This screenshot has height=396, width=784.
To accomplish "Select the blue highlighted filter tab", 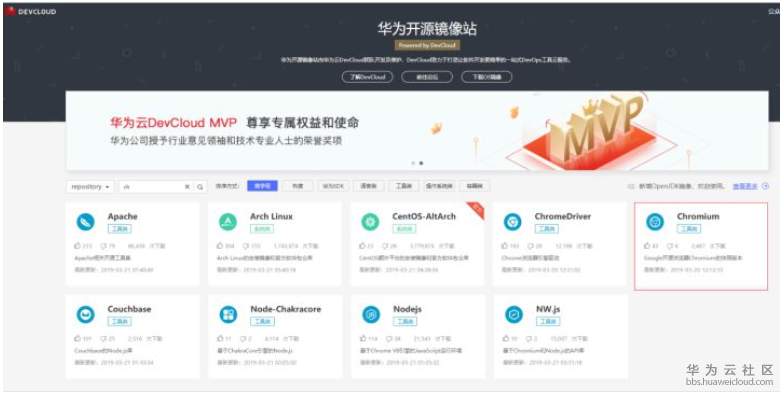I will tap(262, 186).
